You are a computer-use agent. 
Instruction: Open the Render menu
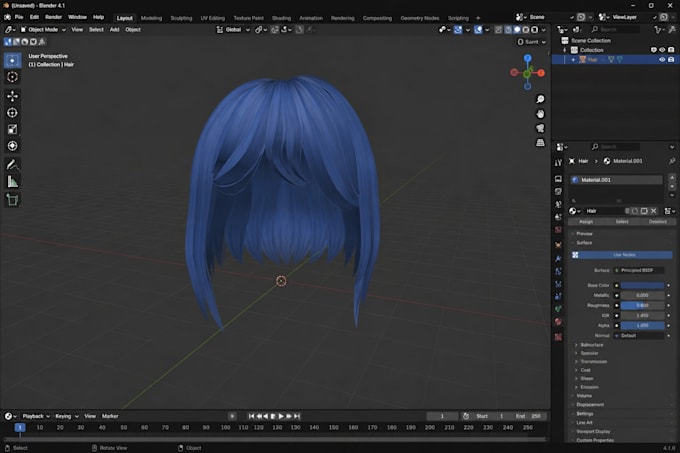(53, 17)
